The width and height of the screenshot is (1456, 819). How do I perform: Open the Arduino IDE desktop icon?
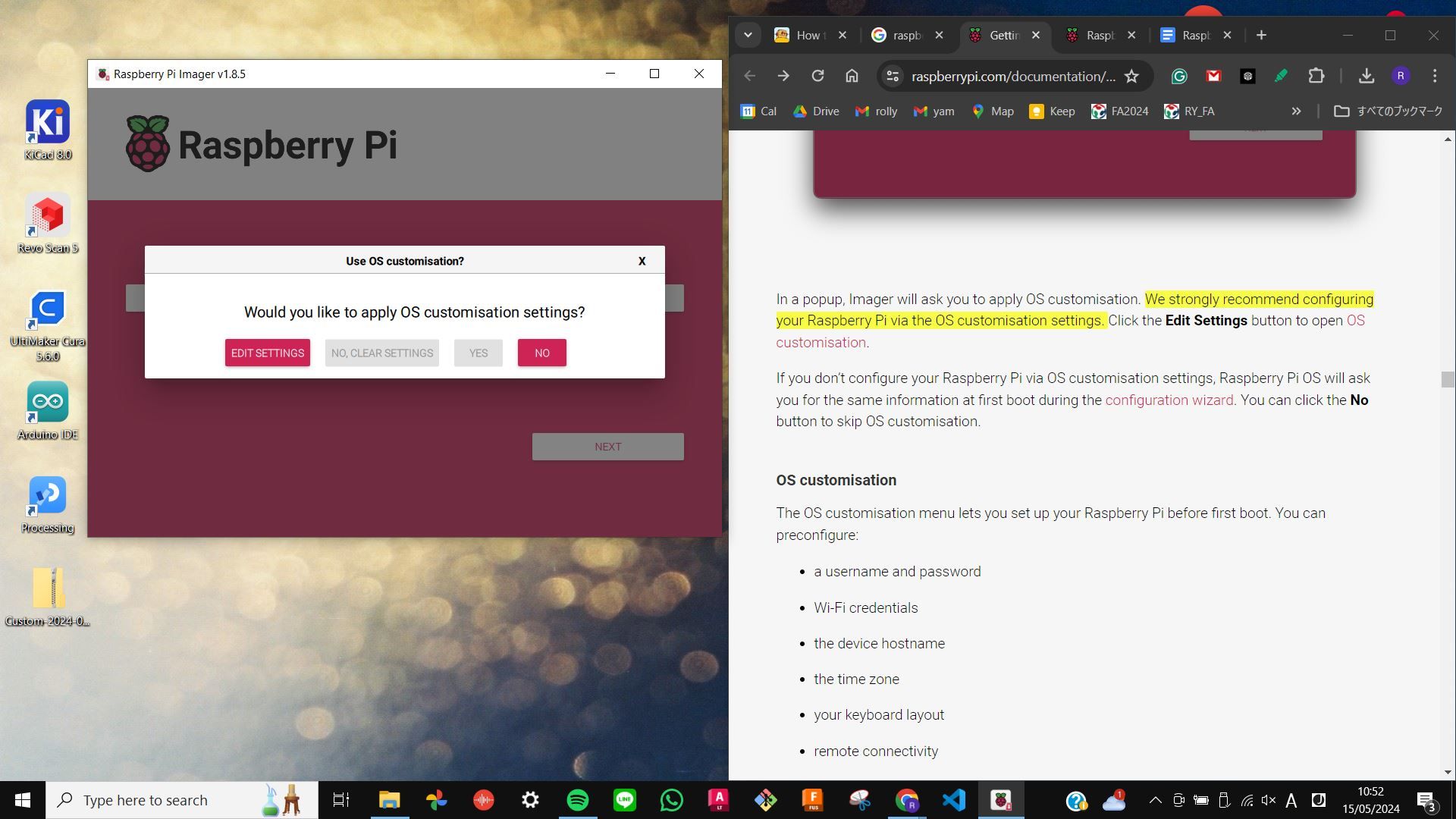(x=48, y=410)
